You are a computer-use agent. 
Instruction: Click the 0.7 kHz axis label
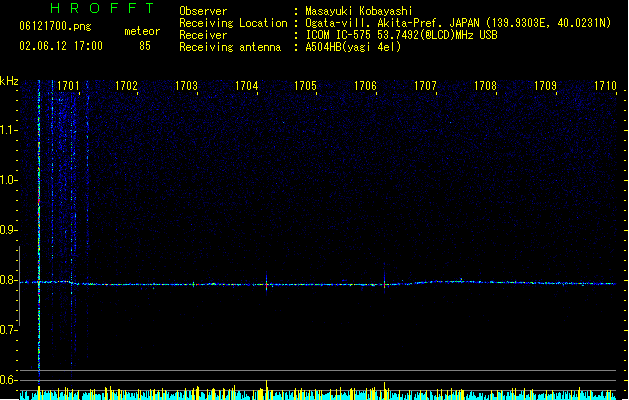tap(8, 330)
